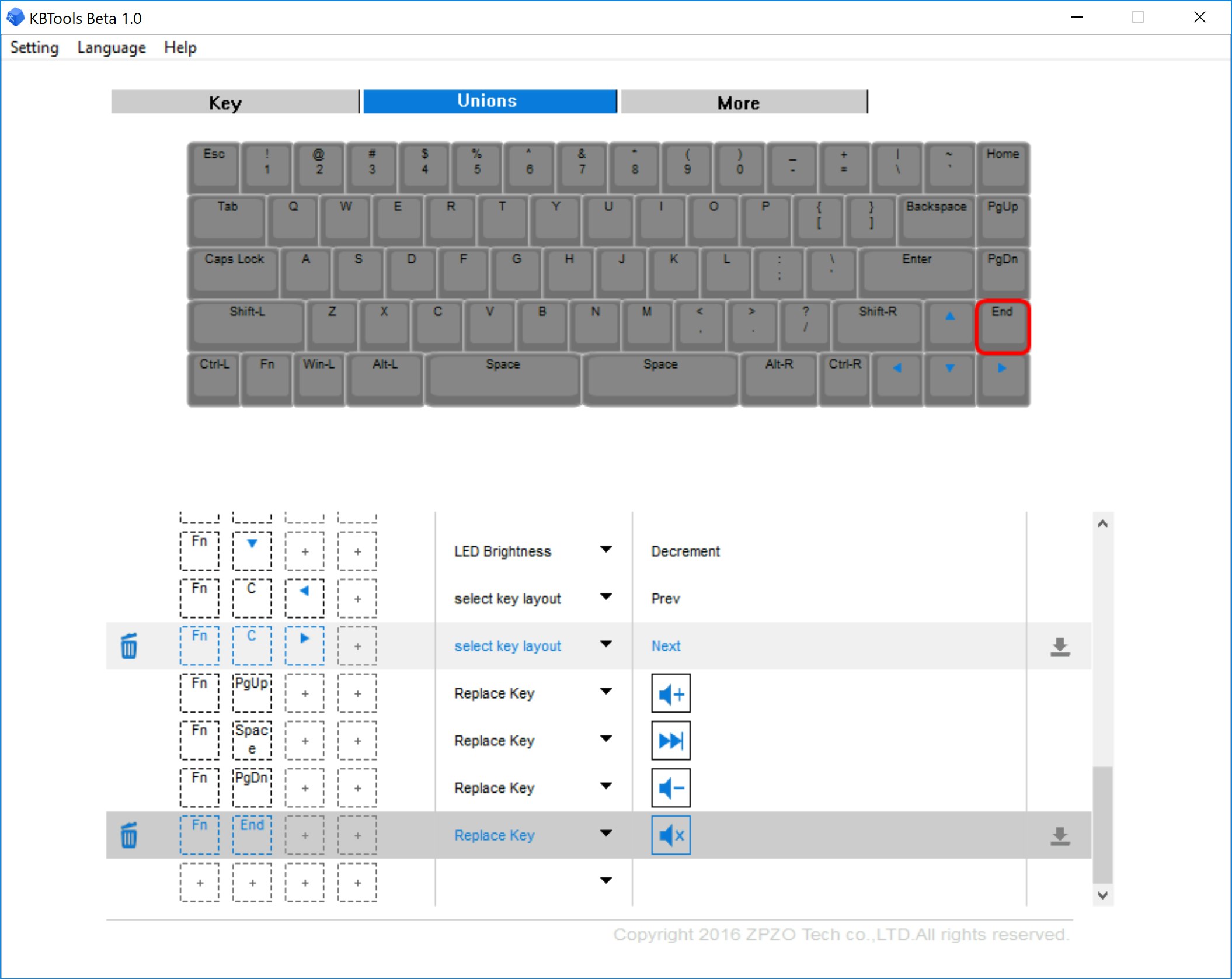Viewport: 1232px width, 979px height.
Task: Click download icon on Next row
Action: (x=1059, y=646)
